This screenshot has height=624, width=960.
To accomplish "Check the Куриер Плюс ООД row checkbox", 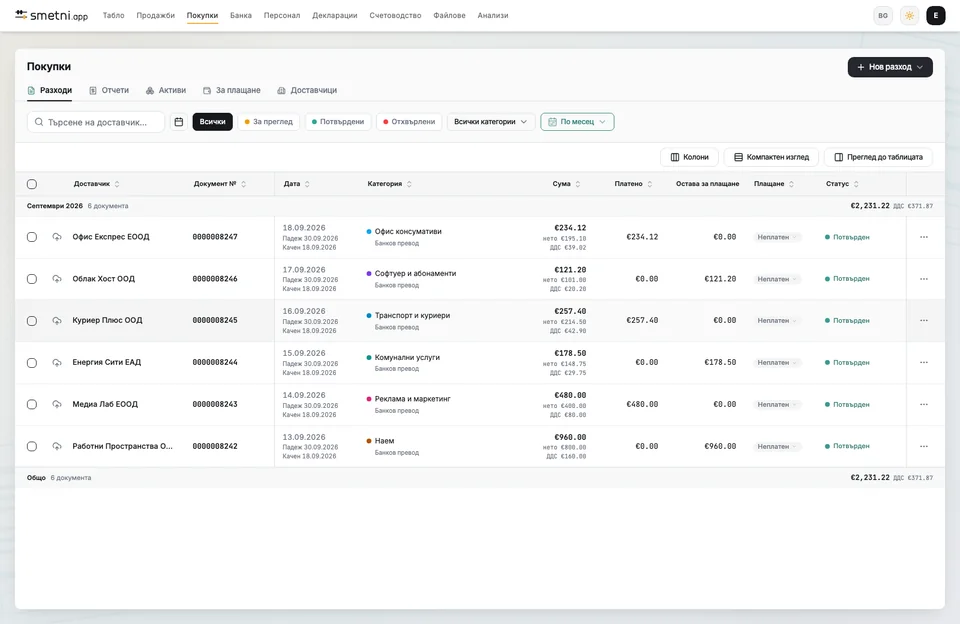I will coord(32,321).
